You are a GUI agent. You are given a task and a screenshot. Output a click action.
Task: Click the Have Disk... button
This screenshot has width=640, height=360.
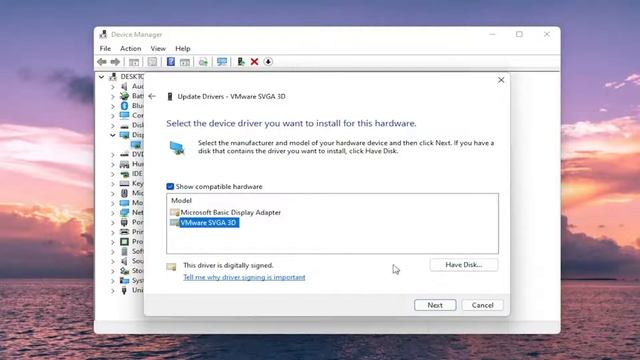pos(464,265)
